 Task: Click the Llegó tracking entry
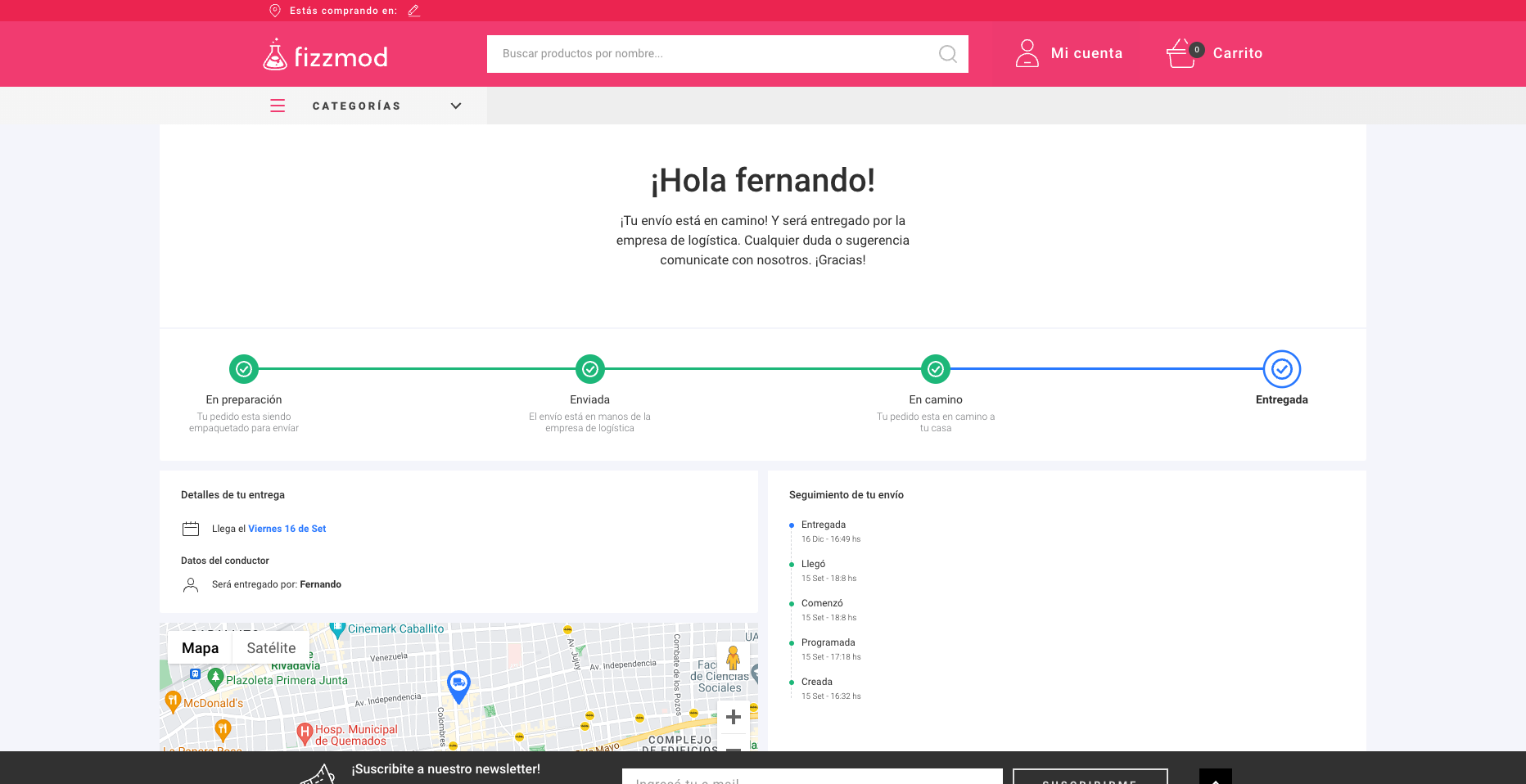click(813, 564)
